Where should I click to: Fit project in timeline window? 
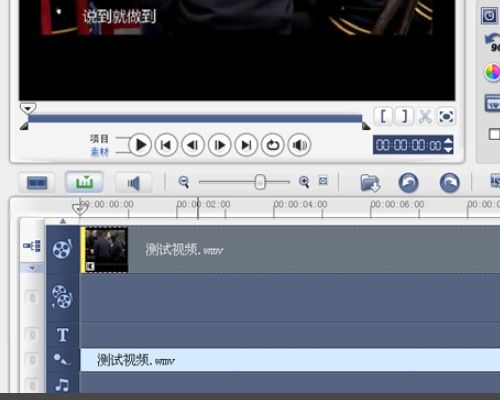(323, 181)
